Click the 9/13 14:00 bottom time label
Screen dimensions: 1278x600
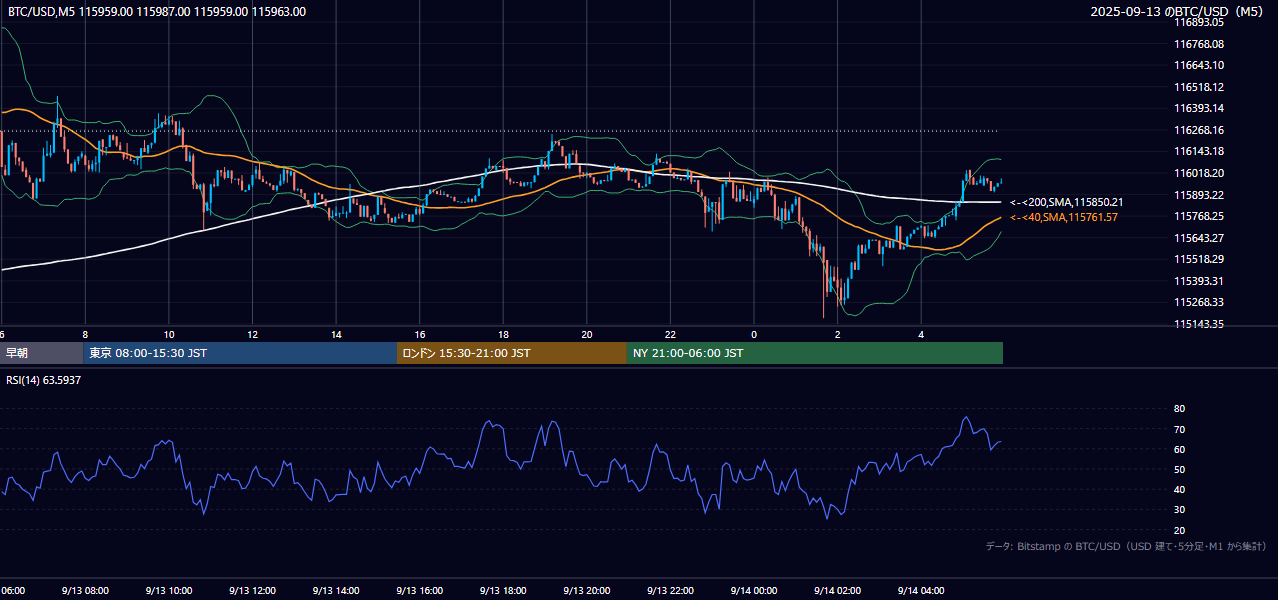336,591
